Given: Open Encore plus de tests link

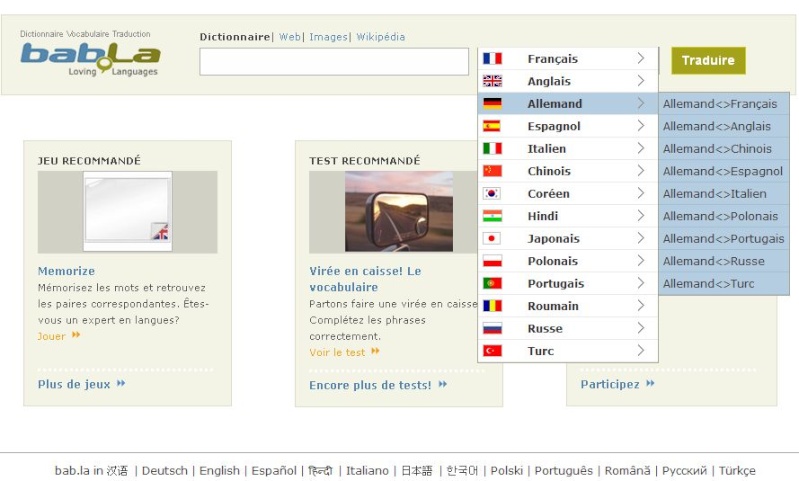Looking at the screenshot, I should [x=370, y=385].
